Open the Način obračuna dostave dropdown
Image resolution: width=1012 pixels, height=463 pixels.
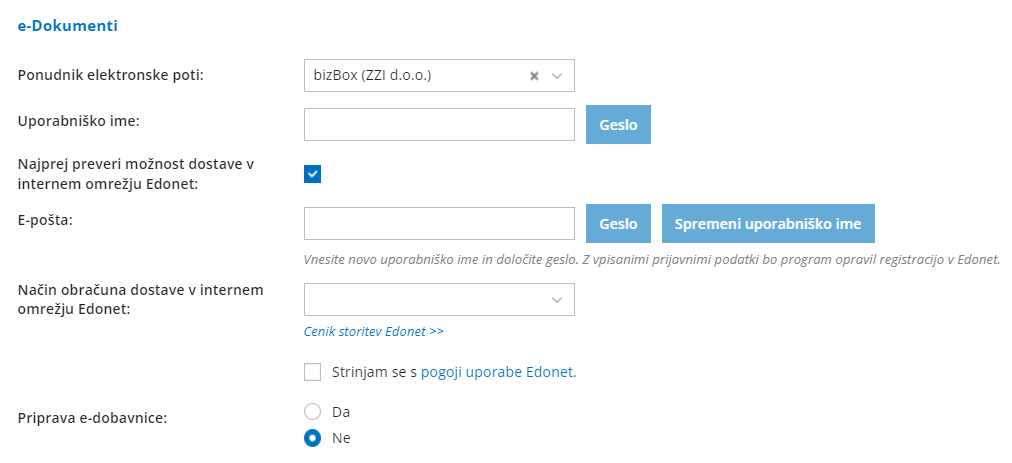tap(439, 299)
